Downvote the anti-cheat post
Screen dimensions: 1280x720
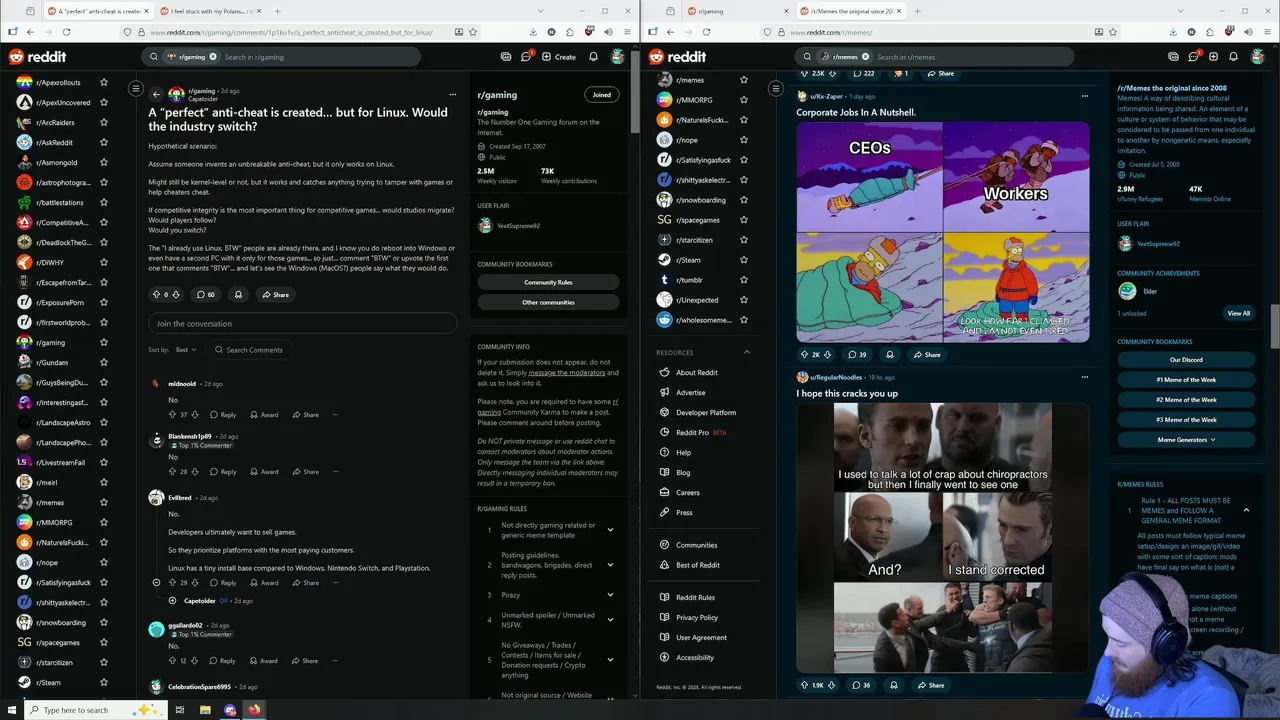177,295
